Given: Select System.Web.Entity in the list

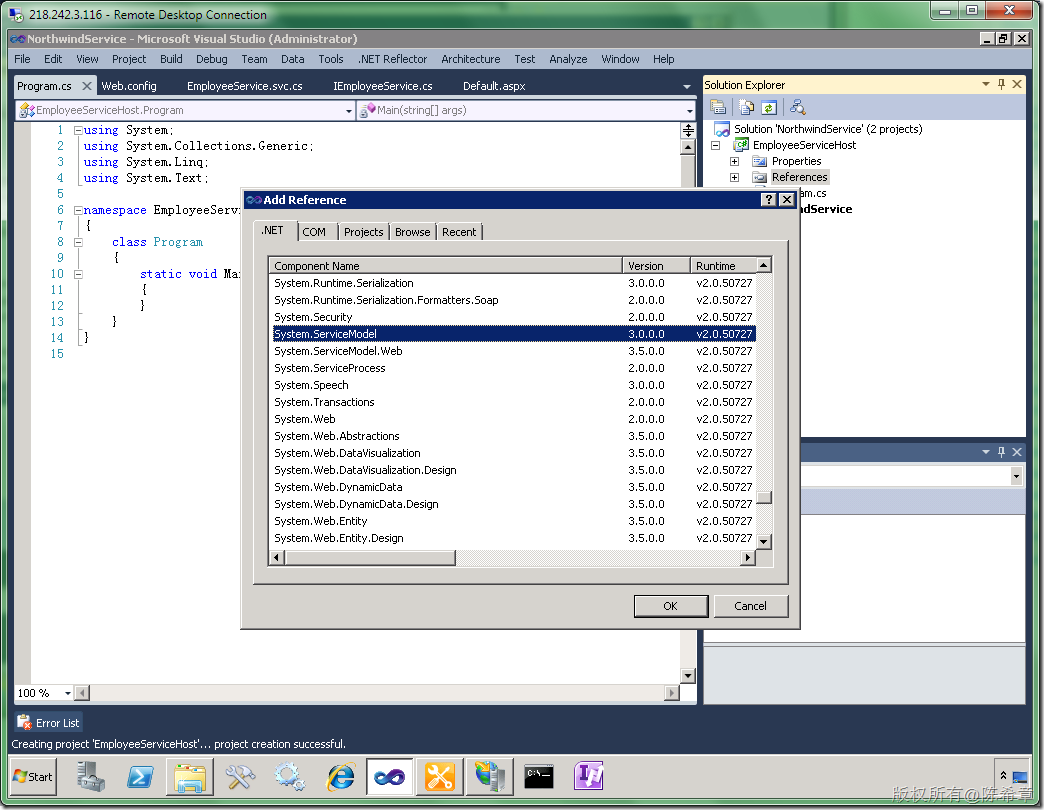Looking at the screenshot, I should [514, 521].
